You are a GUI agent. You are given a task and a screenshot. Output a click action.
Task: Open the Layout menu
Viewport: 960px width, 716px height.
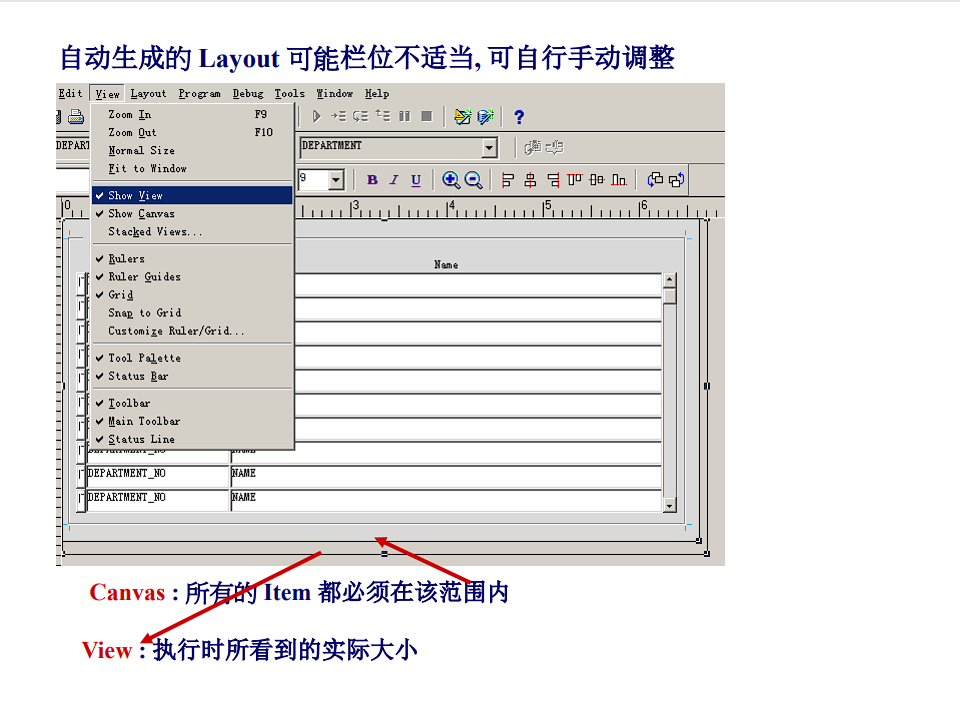point(148,94)
